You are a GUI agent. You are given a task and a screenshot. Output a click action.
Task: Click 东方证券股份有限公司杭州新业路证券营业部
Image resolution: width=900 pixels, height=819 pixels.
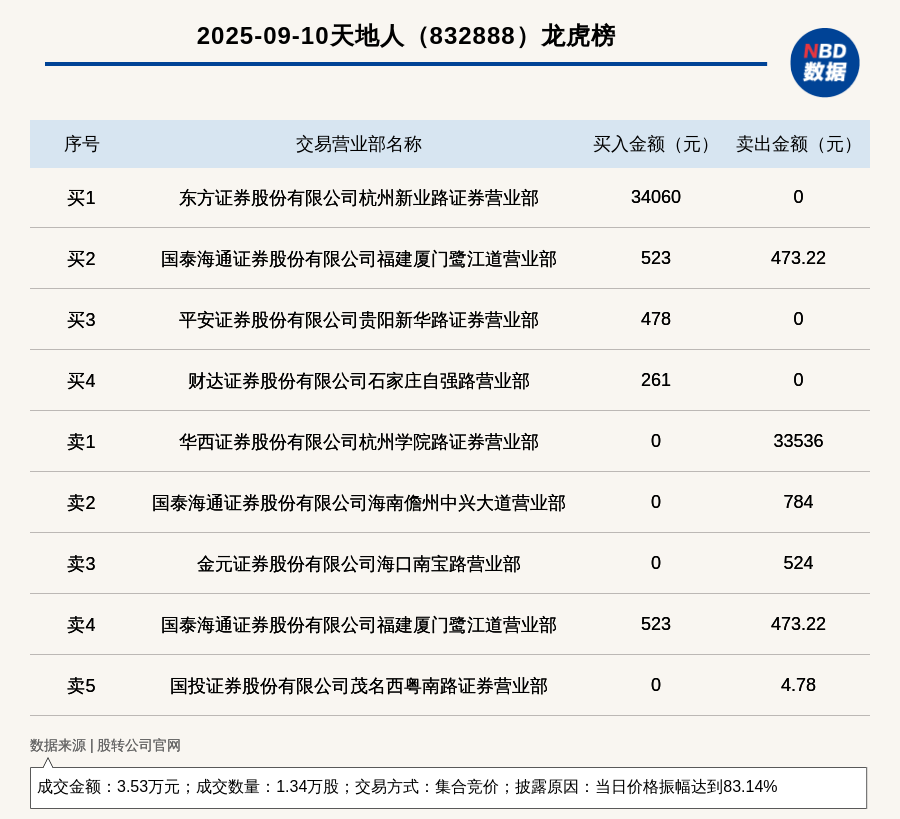click(x=359, y=198)
